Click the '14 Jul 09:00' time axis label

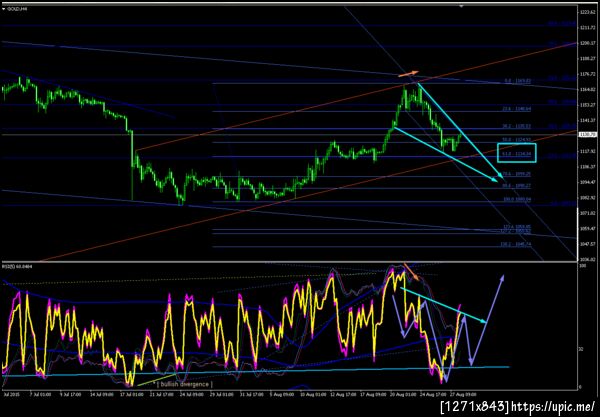[x=102, y=394]
